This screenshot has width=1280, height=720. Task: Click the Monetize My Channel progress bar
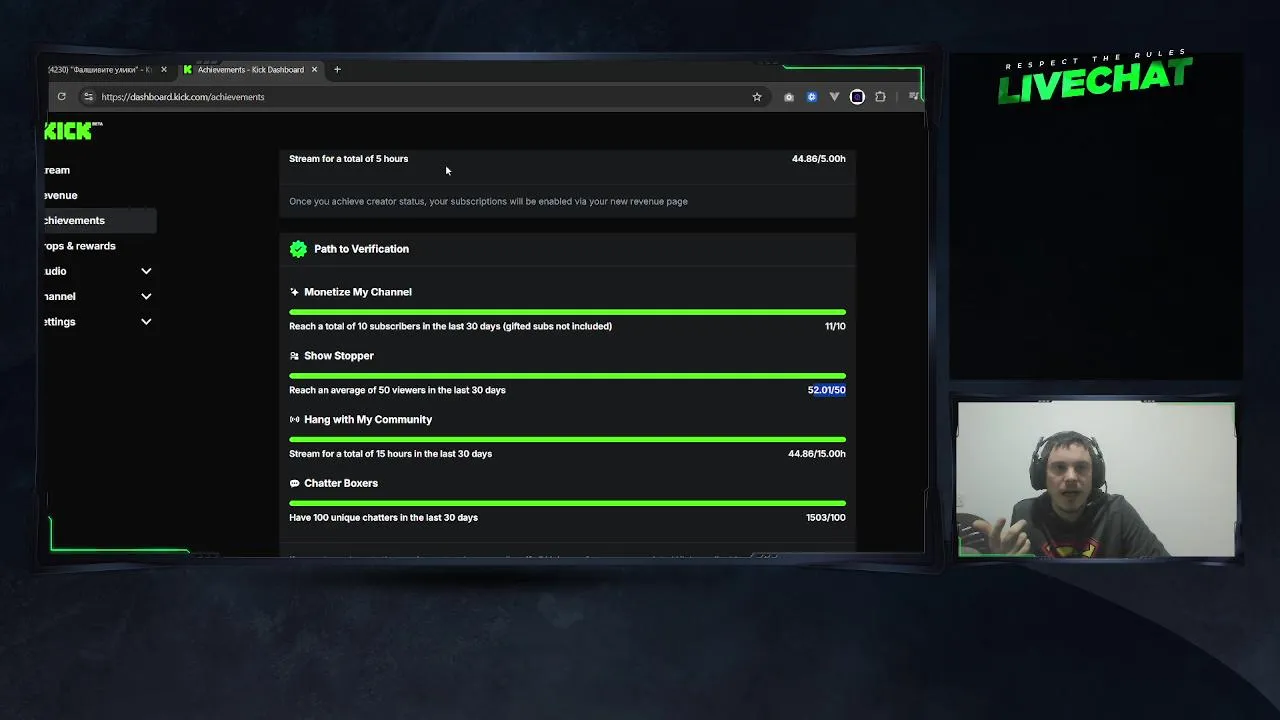pos(567,312)
